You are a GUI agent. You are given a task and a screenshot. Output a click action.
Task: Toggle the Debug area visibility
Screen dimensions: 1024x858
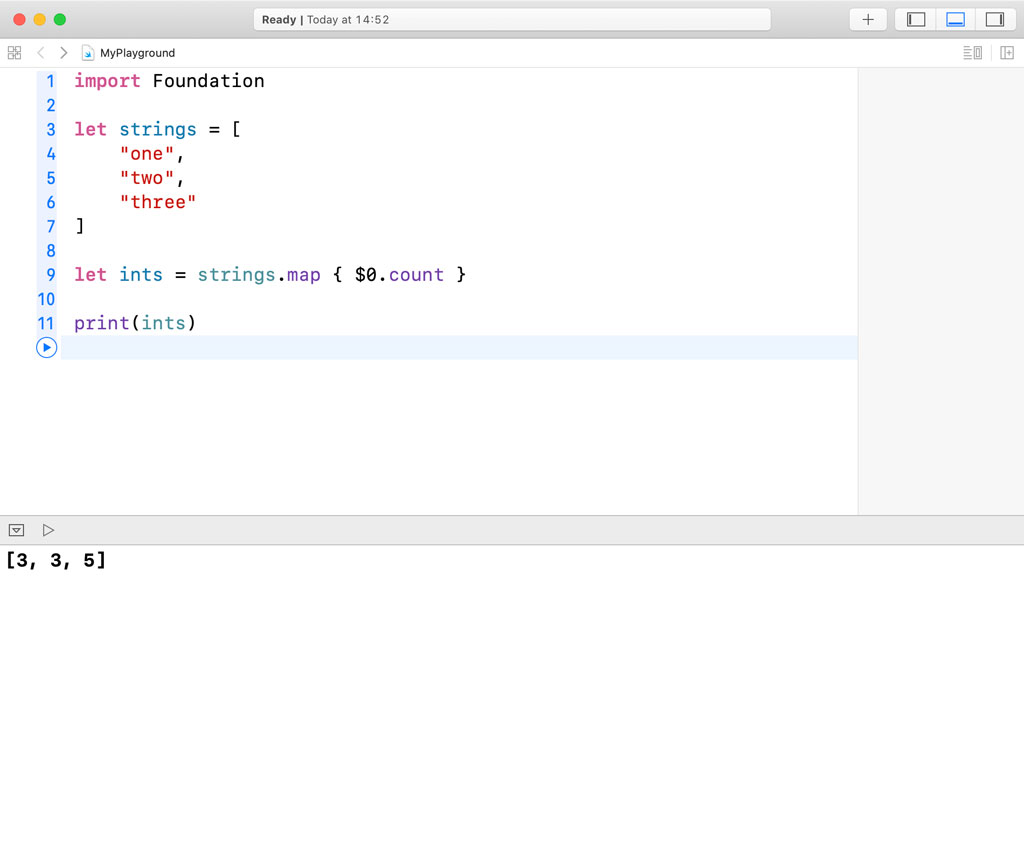956,19
